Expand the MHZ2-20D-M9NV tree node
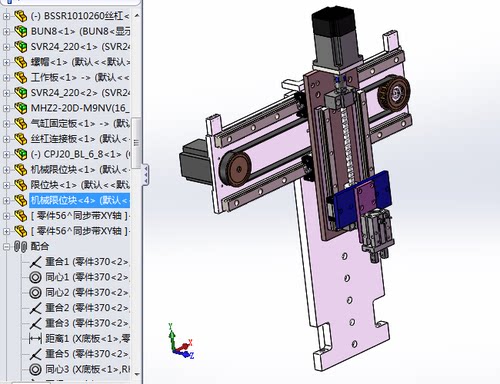The width and height of the screenshot is (500, 384). pyautogui.click(x=6, y=108)
